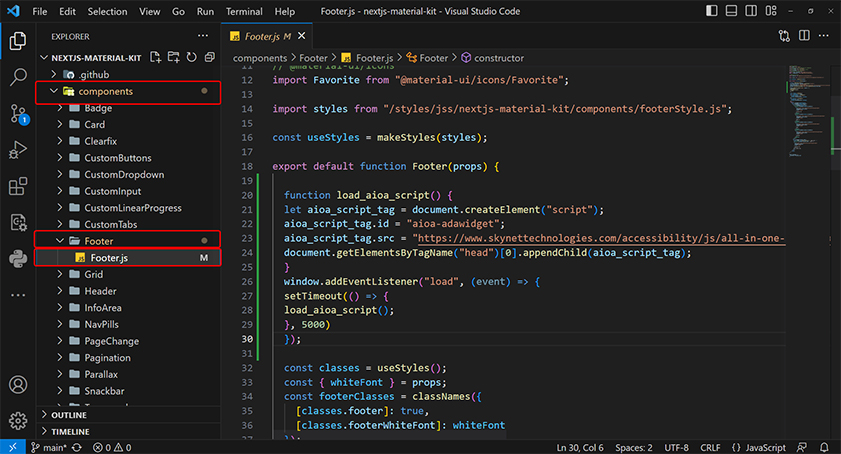
Task: Change indentation via Spaces: 2
Action: 633,447
